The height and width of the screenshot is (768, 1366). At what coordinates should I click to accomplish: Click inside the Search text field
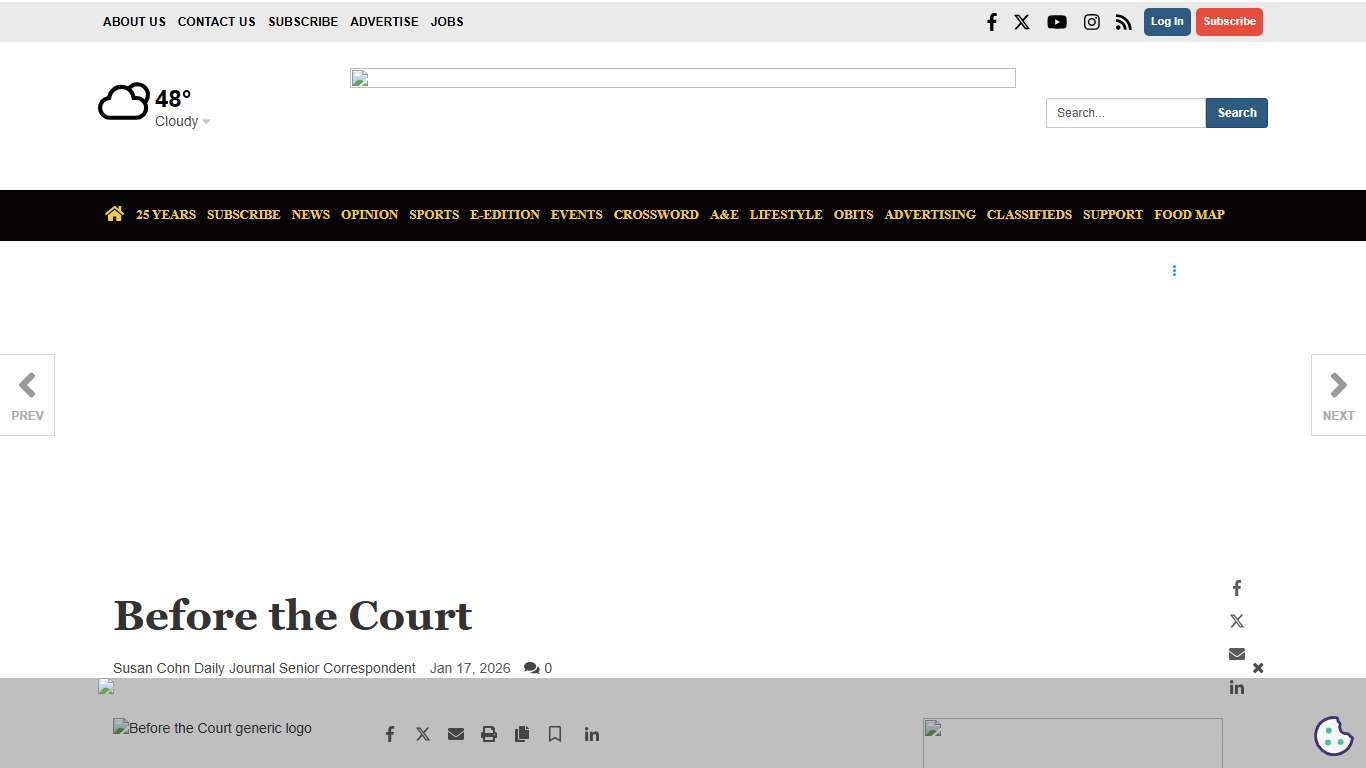1125,113
